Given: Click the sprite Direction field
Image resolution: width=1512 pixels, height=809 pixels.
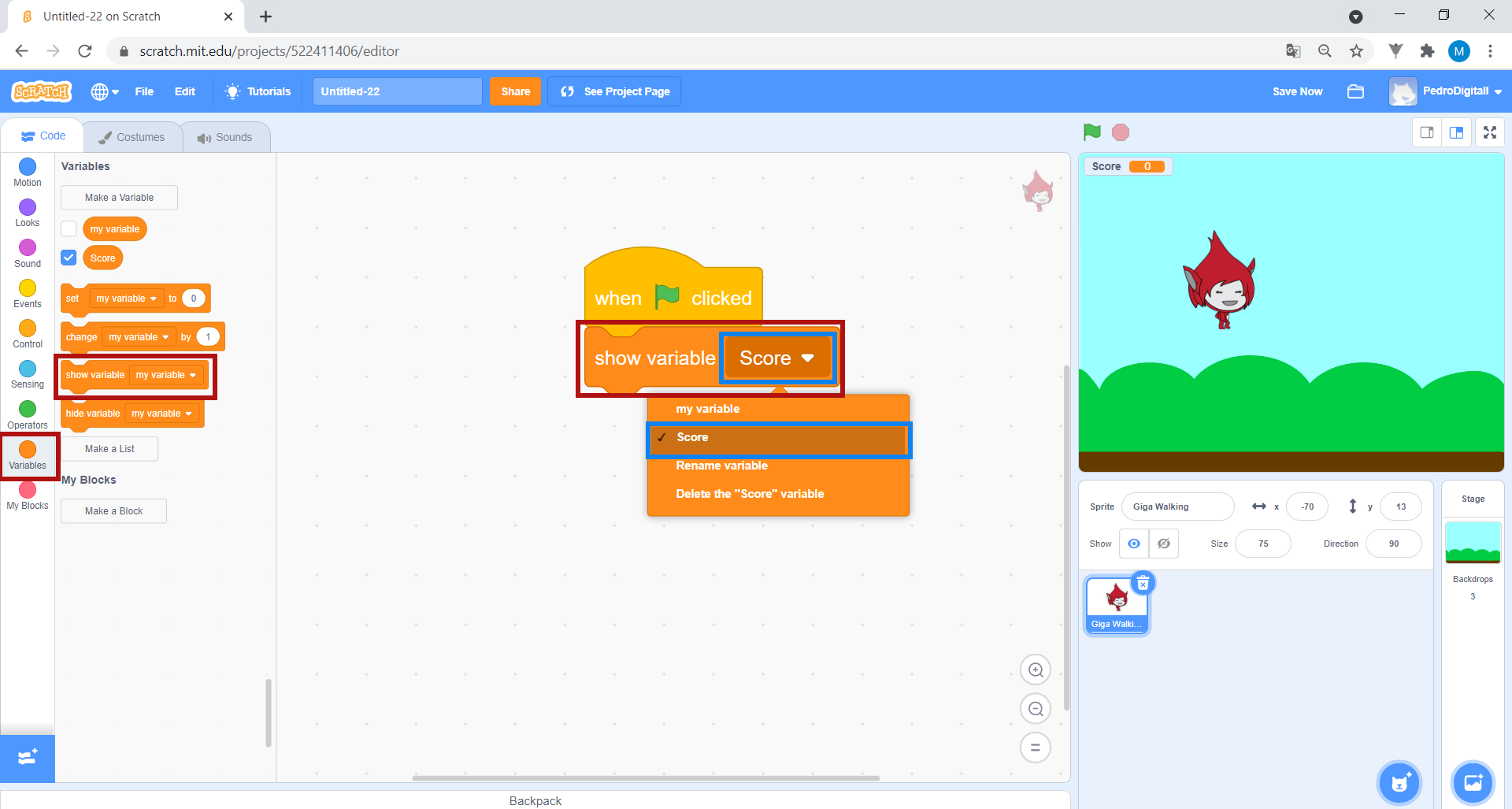Looking at the screenshot, I should coord(1393,544).
